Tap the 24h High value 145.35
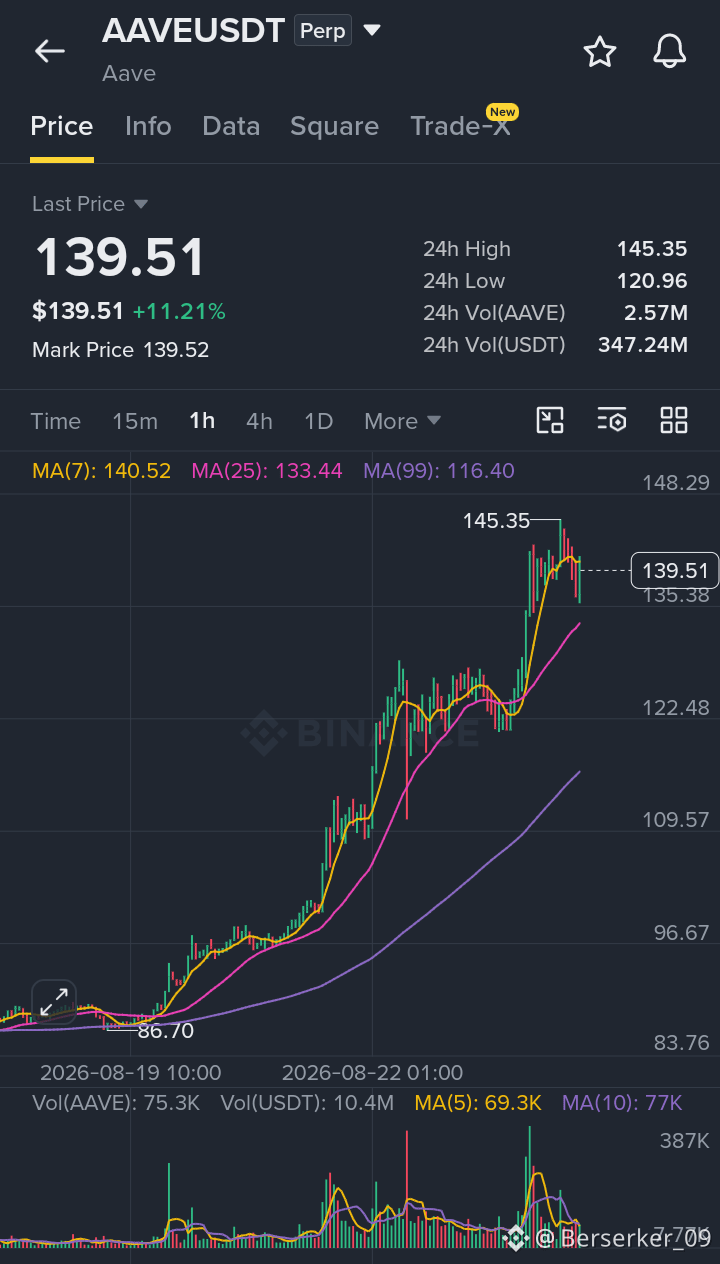Image resolution: width=720 pixels, height=1264 pixels. pos(652,249)
